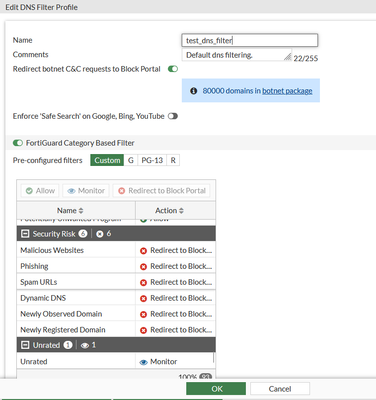
Task: Click the Unrated group count badge
Action: (x=68, y=345)
